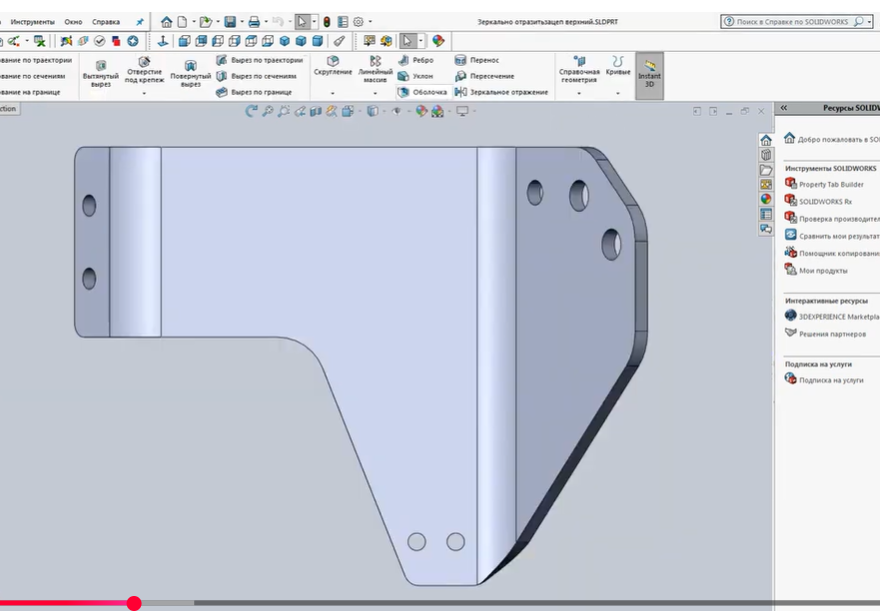Open the dropdown arrow next to the Options gear
Image resolution: width=880 pixels, height=611 pixels.
370,22
